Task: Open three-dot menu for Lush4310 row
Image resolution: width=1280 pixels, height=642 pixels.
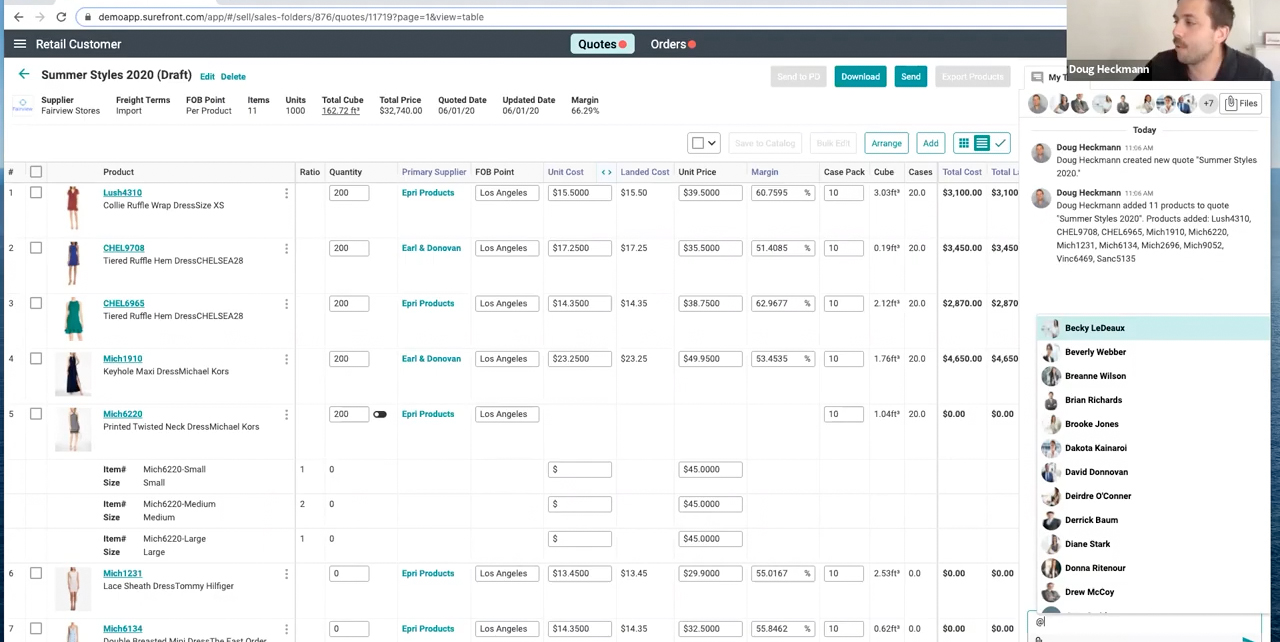Action: coord(286,193)
